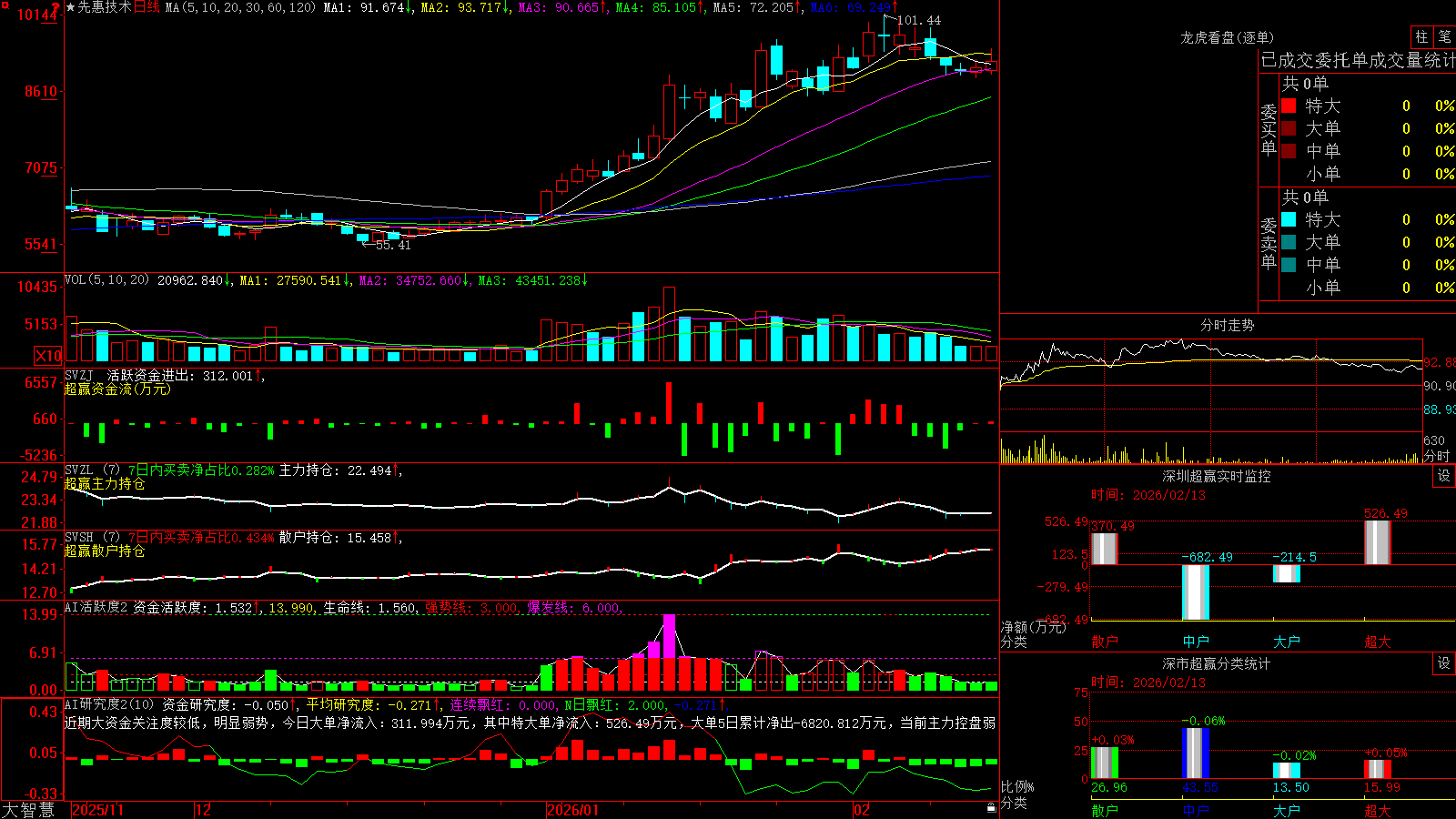Click the 13.50 大户 ratio value
Image resolution: width=1456 pixels, height=819 pixels.
click(x=1290, y=787)
